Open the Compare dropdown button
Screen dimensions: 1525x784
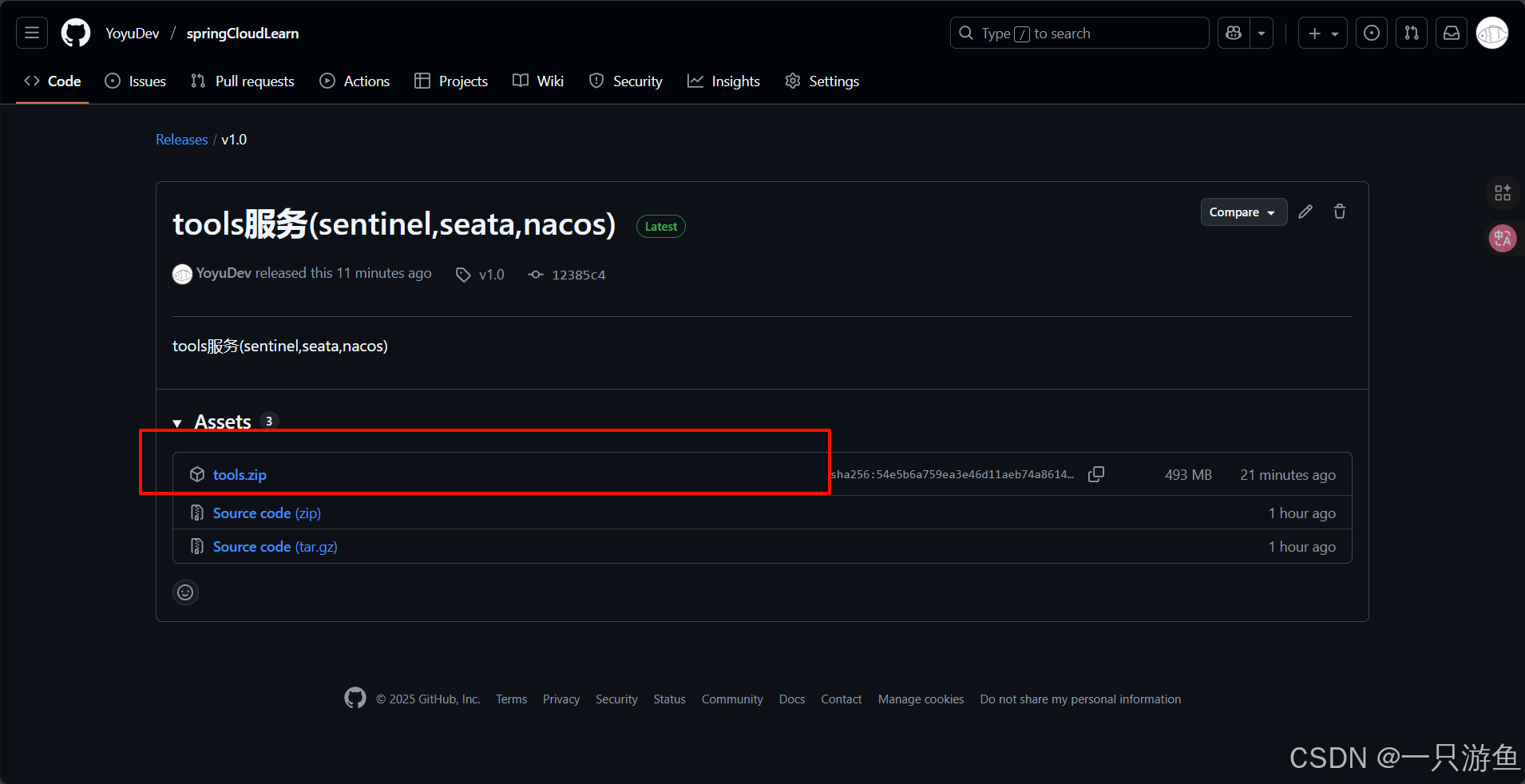1243,212
